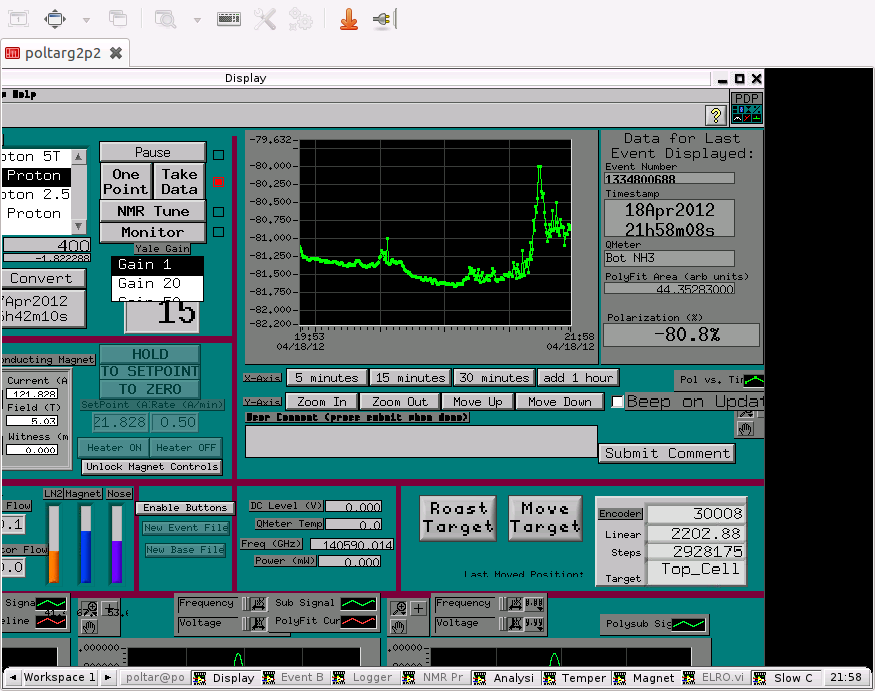This screenshot has height=691, width=875.
Task: Click the Roast Target button
Action: coord(458,518)
